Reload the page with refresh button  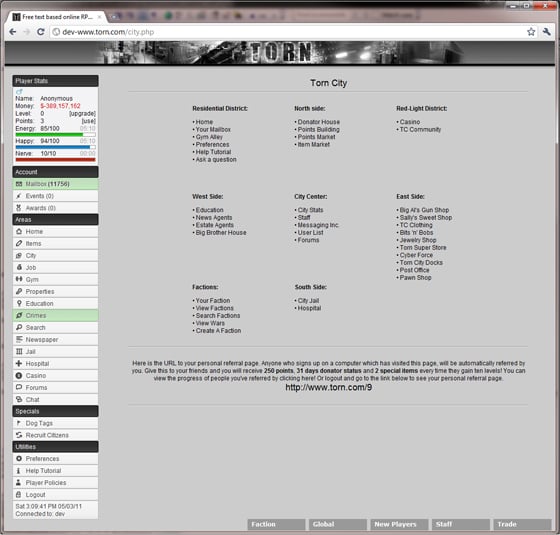[x=41, y=32]
